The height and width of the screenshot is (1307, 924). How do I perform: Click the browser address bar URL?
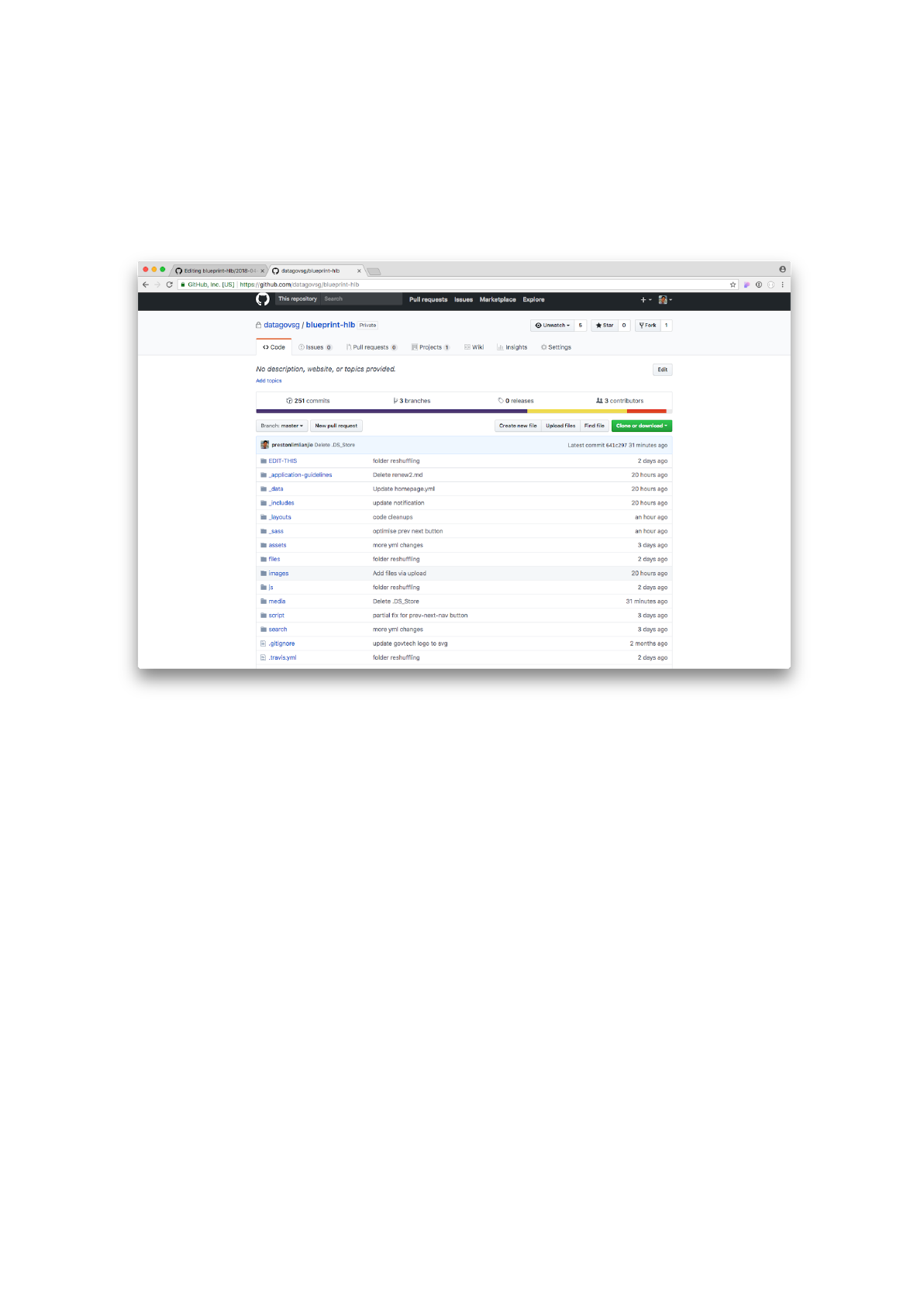click(299, 285)
